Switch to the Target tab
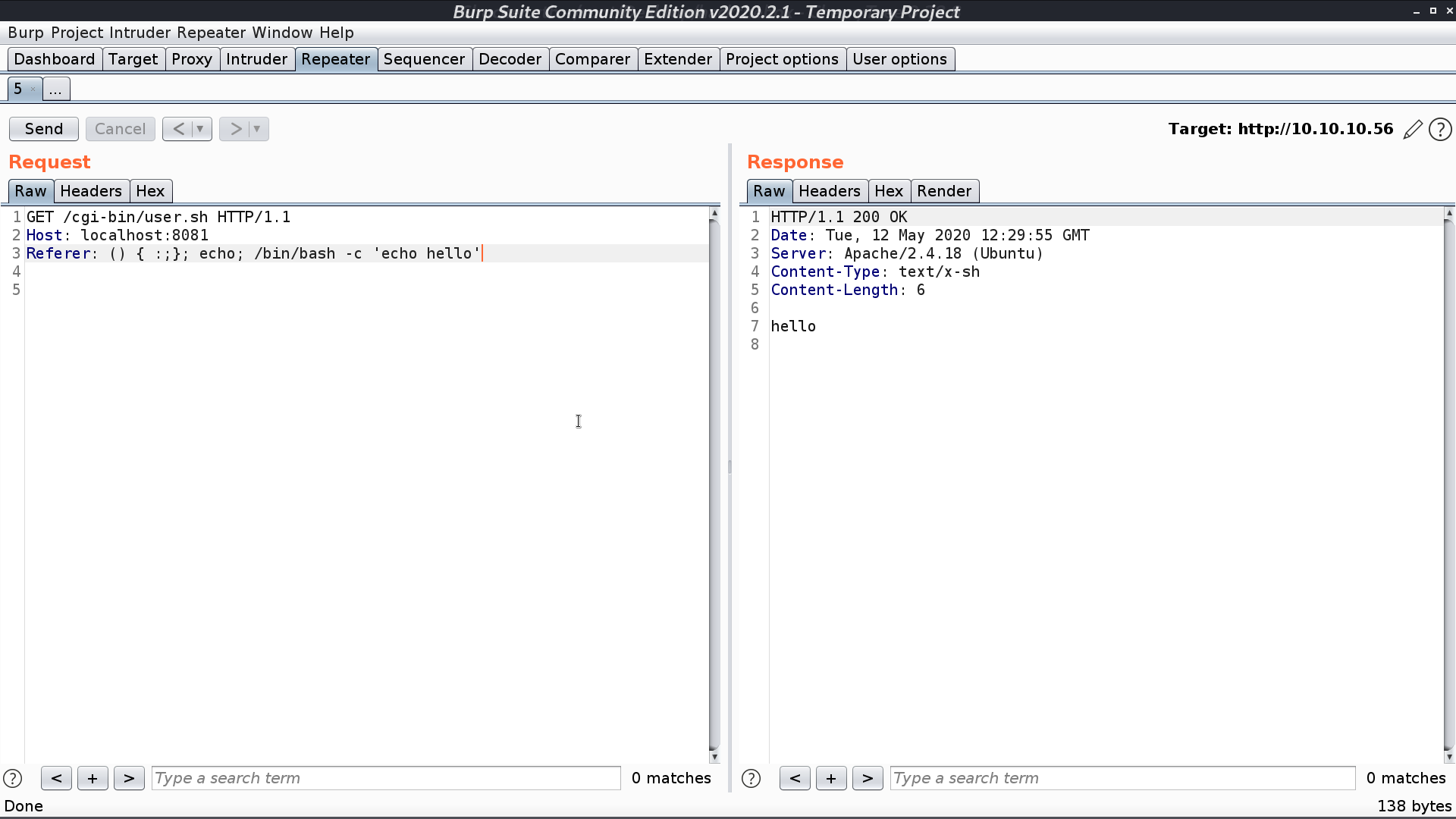The width and height of the screenshot is (1456, 819). click(x=133, y=59)
